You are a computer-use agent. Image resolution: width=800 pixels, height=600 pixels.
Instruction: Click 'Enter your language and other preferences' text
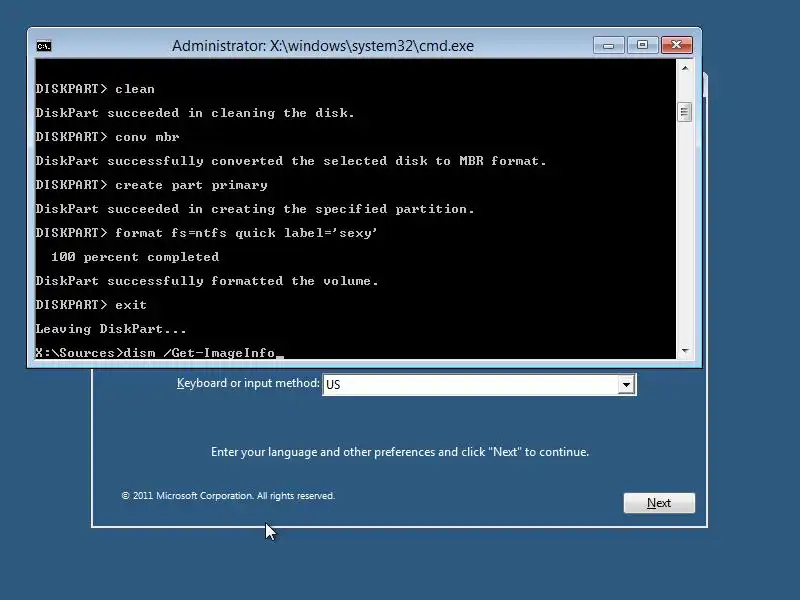tap(400, 452)
